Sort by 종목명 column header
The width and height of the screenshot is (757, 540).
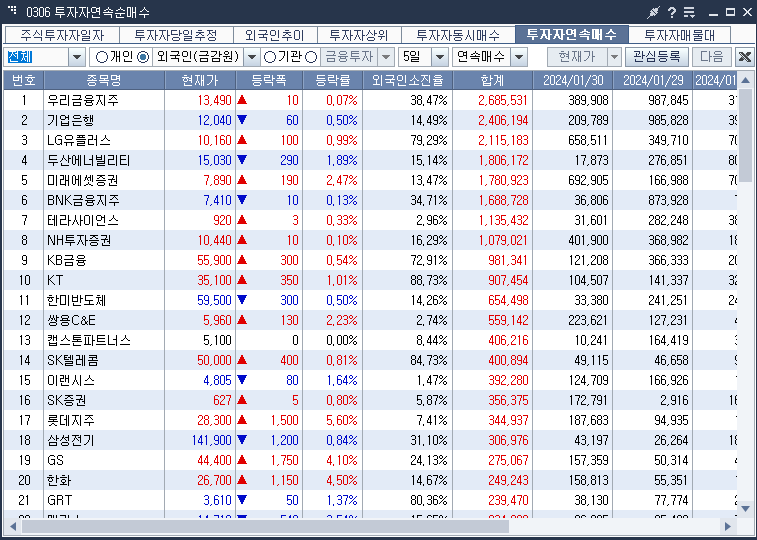click(x=104, y=80)
